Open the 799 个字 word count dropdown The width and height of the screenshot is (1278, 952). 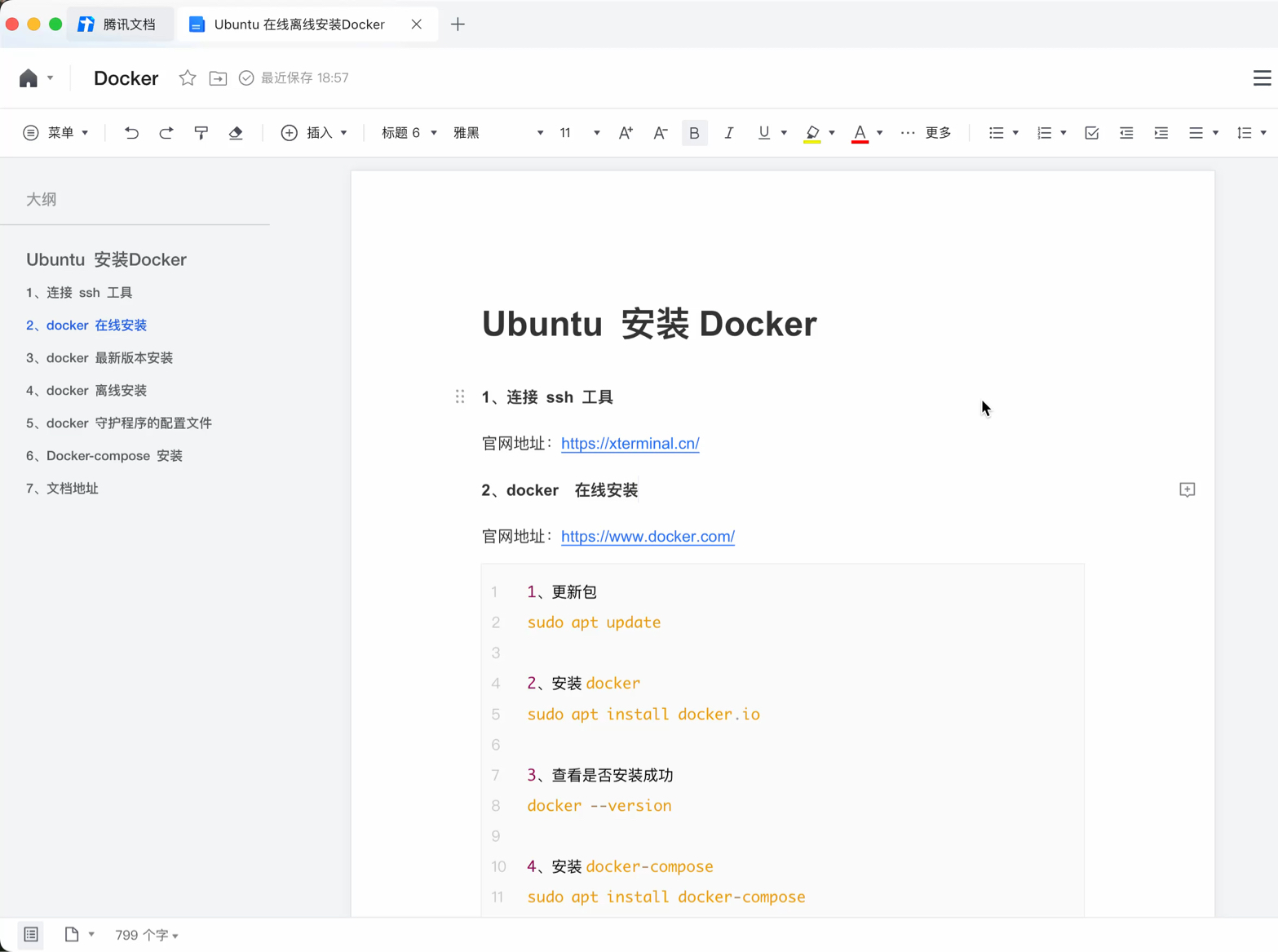point(147,935)
